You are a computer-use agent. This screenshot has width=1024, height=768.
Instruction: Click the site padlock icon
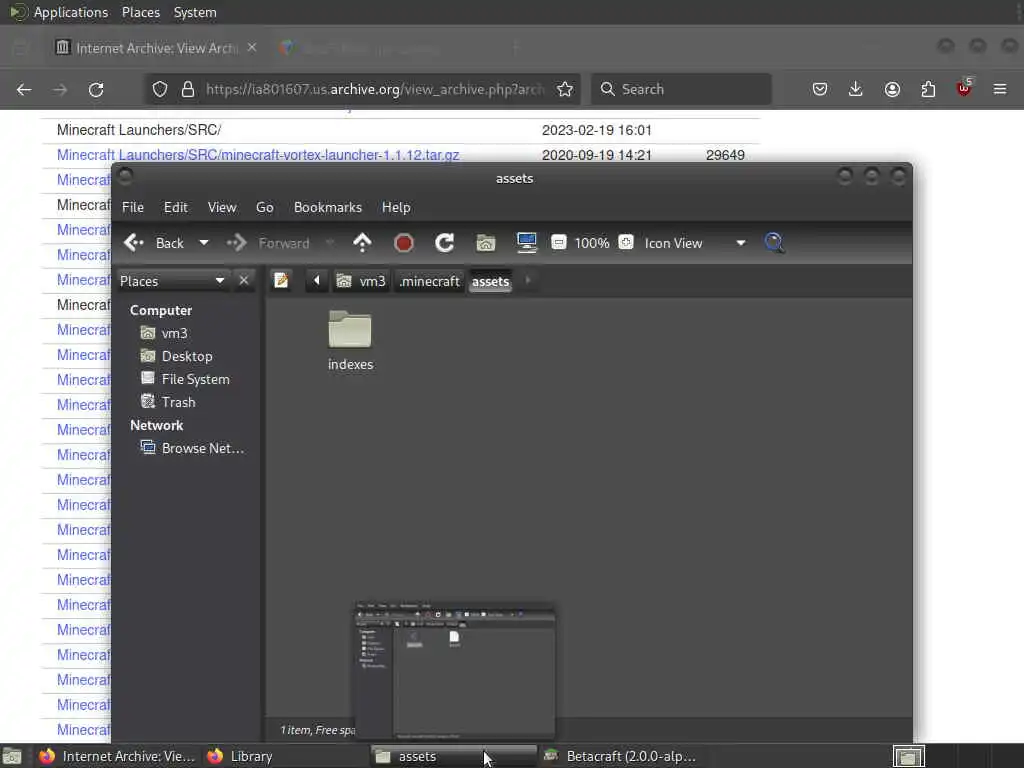tap(187, 89)
